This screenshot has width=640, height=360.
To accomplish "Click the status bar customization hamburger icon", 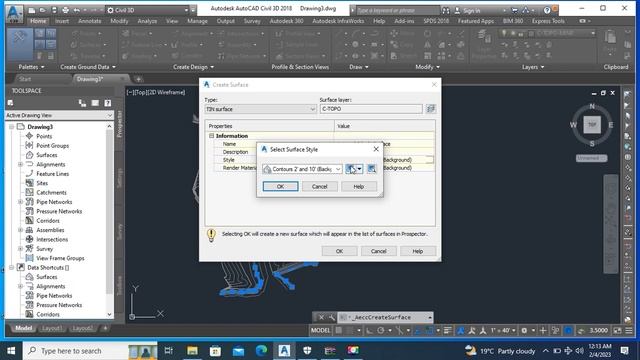I will (x=629, y=330).
